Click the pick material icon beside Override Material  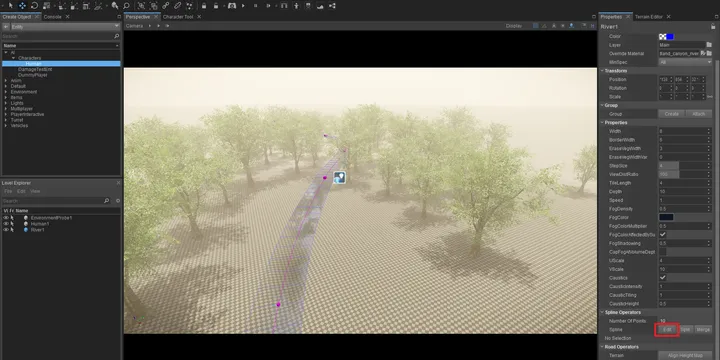coord(703,53)
